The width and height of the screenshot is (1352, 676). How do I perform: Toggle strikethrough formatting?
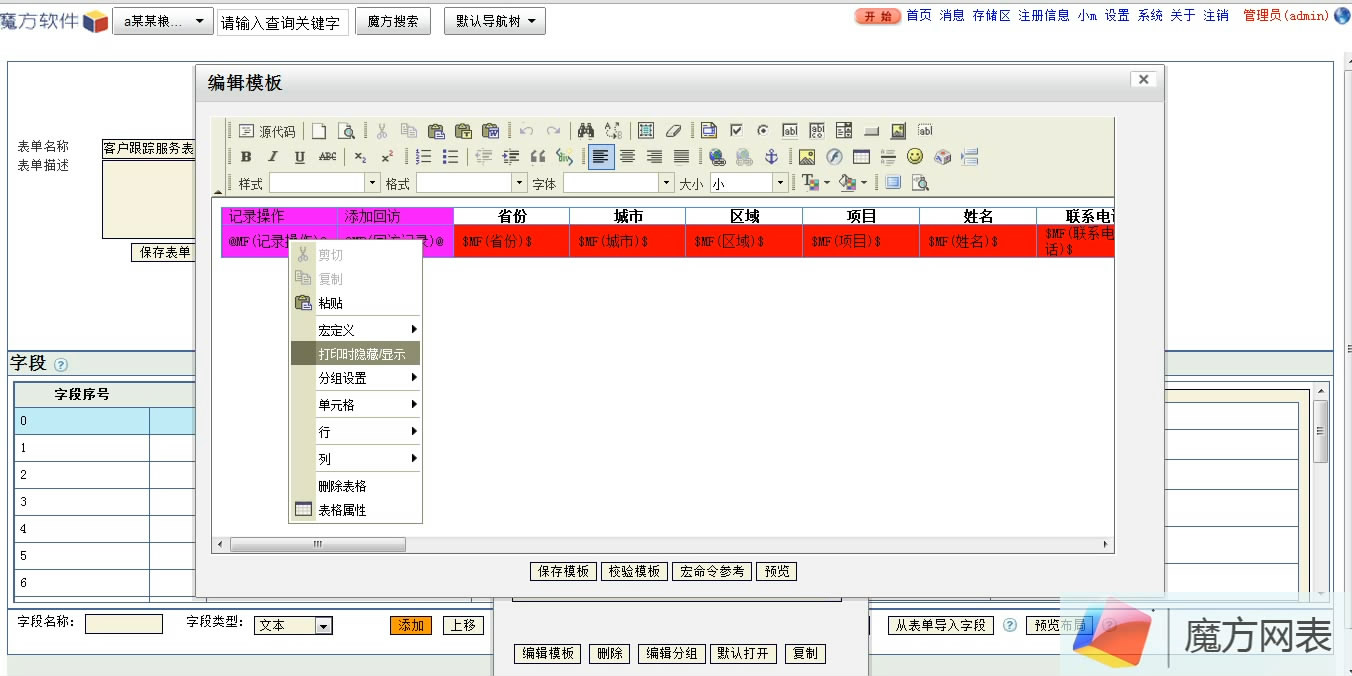(327, 157)
